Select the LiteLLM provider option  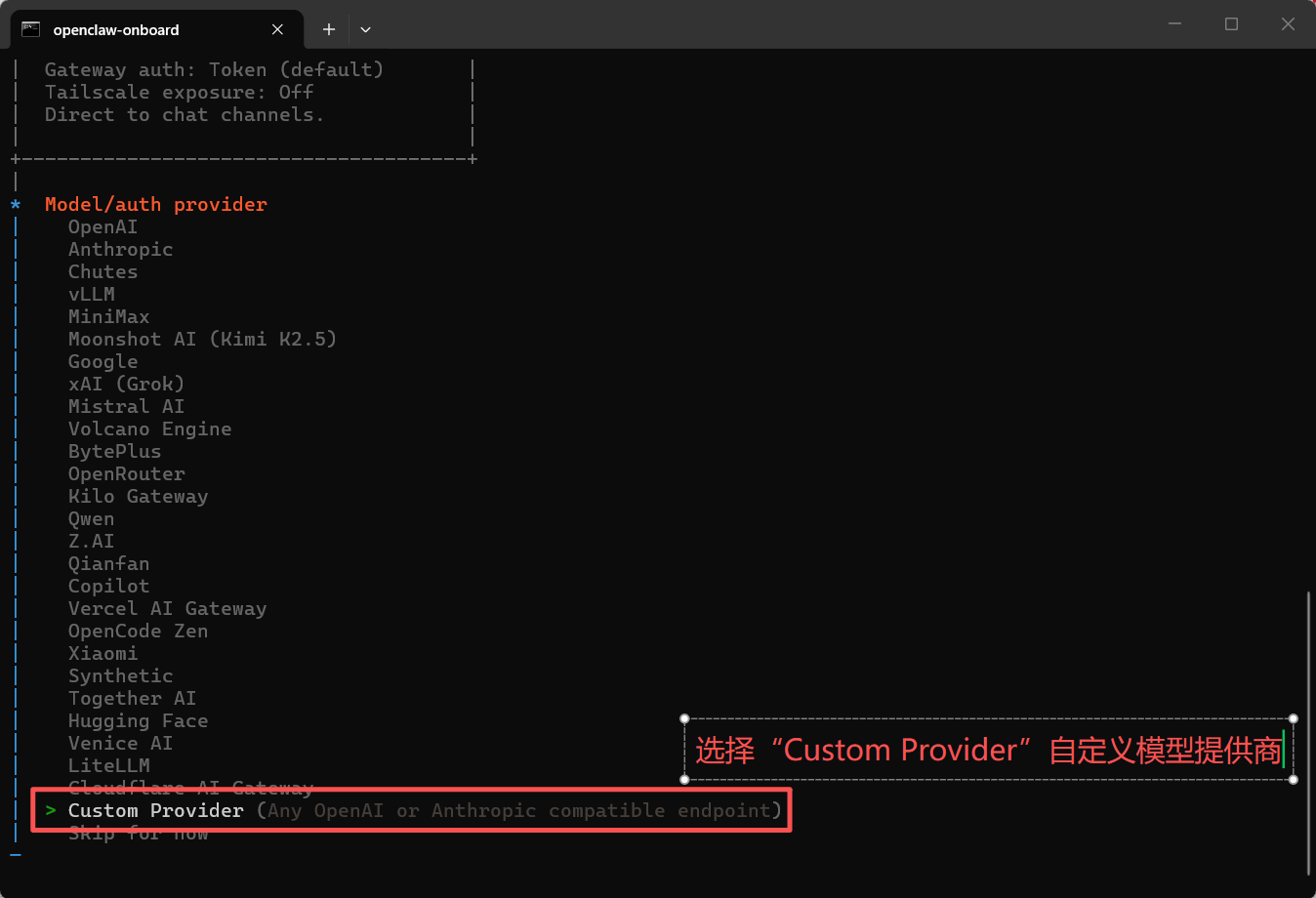point(108,766)
